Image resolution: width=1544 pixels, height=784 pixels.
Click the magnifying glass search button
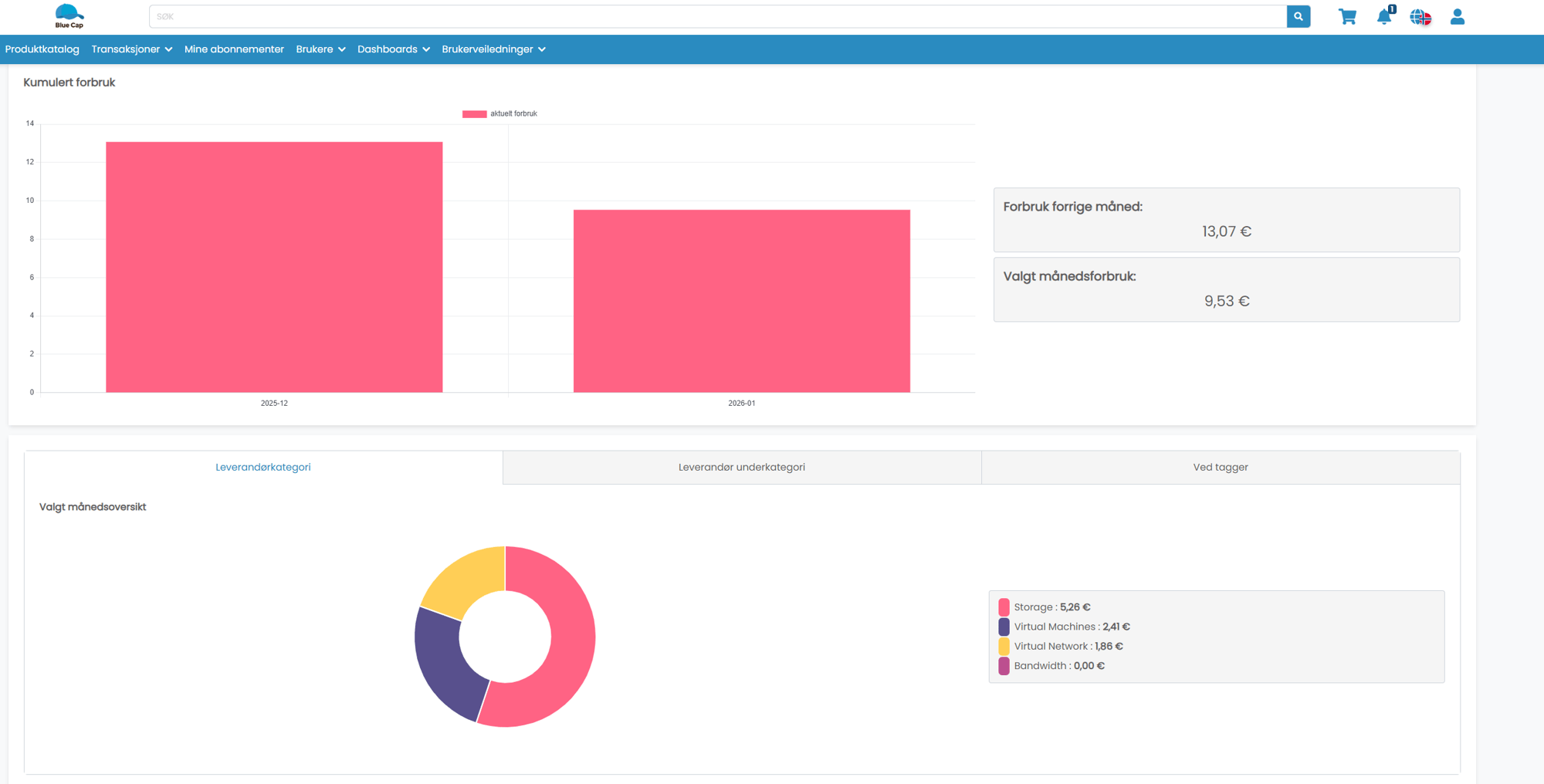point(1298,16)
